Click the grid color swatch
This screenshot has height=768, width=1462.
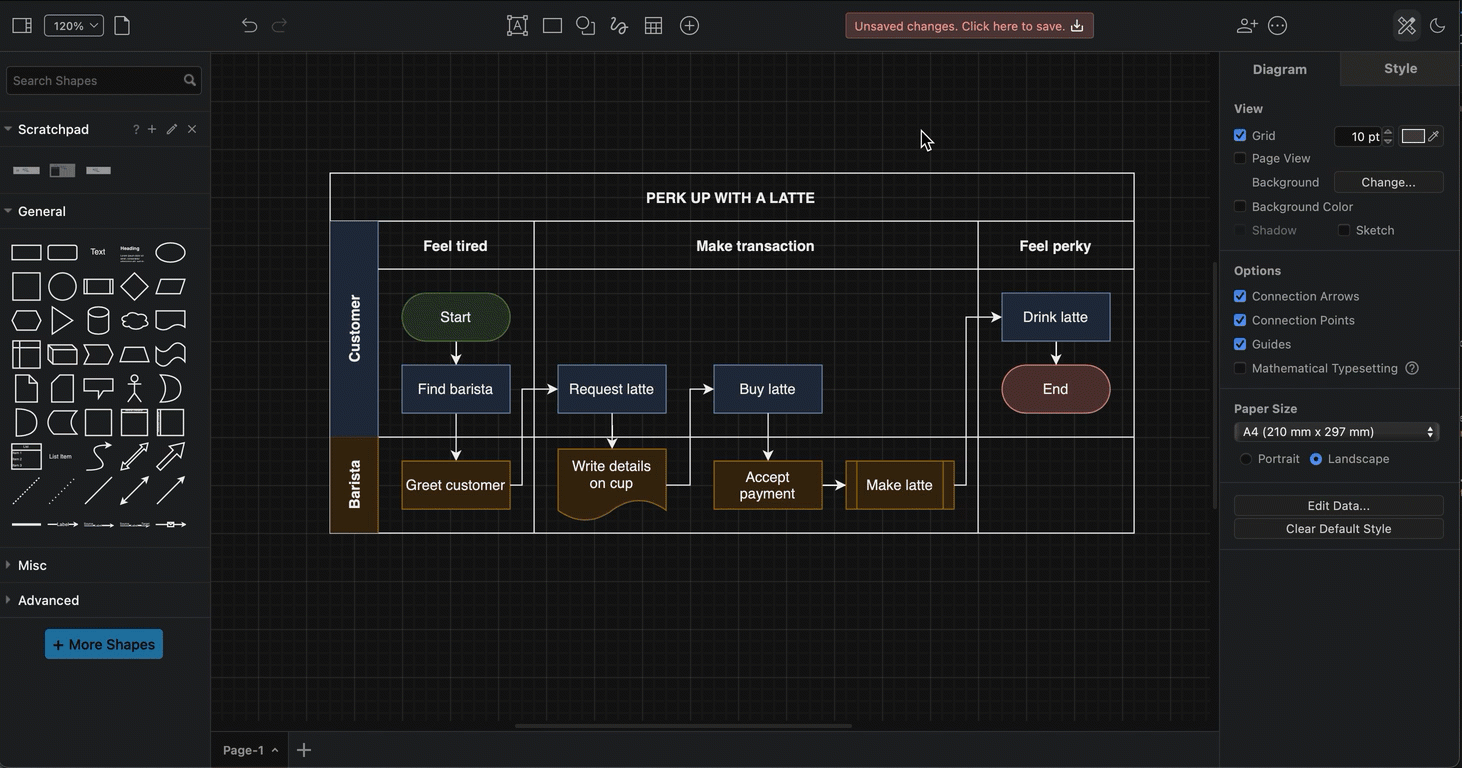1412,136
